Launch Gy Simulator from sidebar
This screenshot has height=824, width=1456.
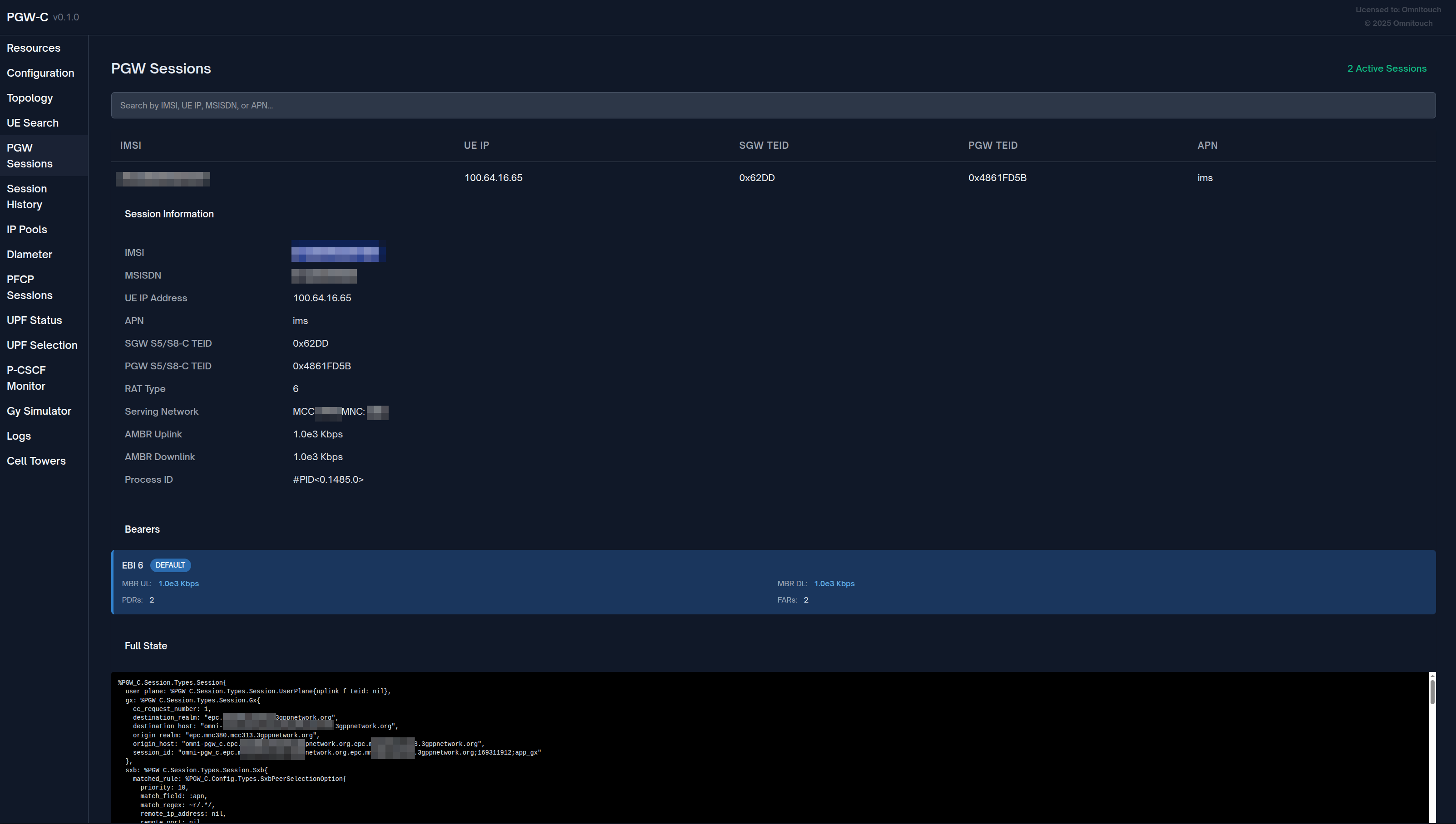click(39, 411)
